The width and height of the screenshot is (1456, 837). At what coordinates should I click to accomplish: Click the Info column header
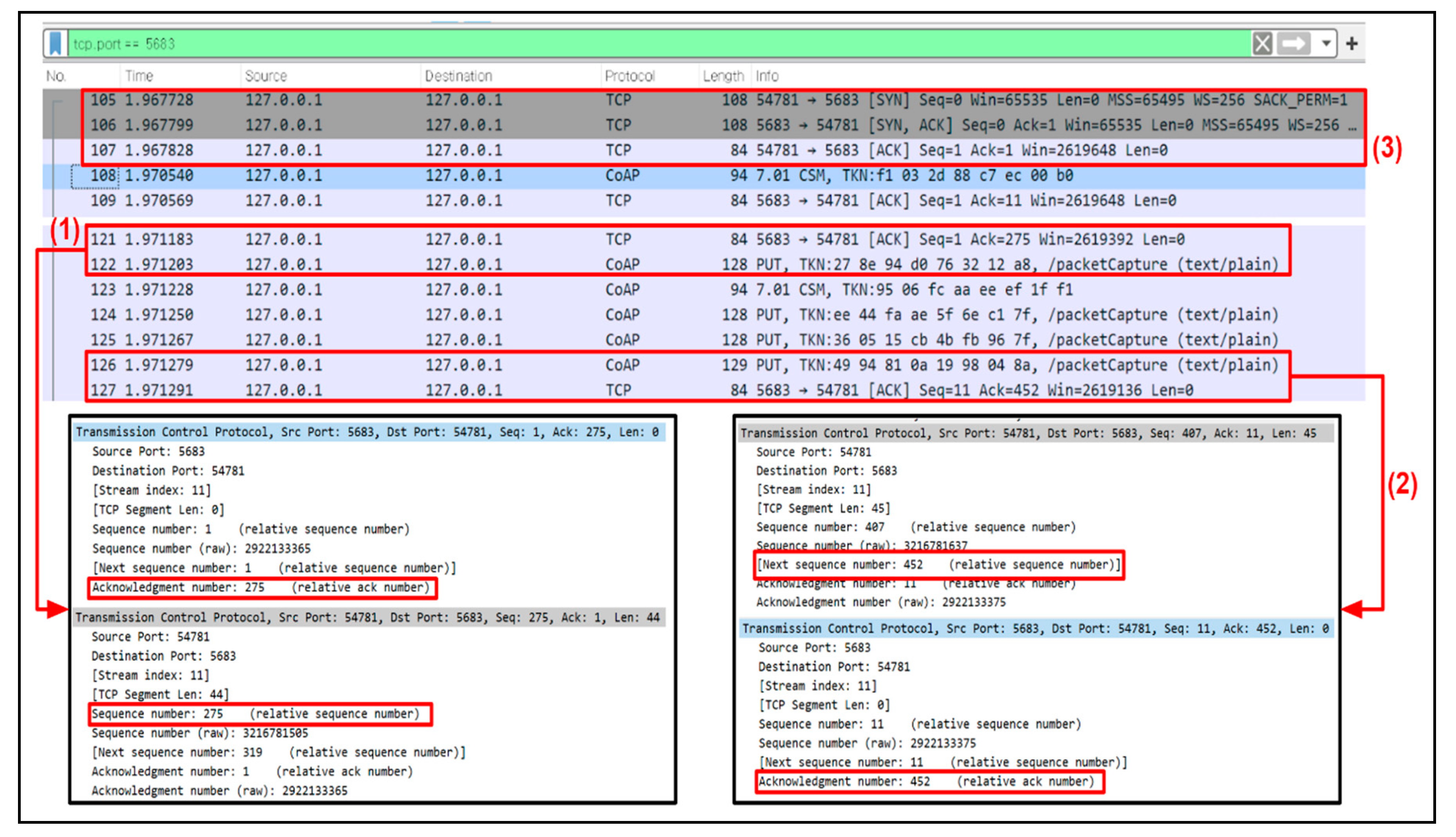[767, 76]
